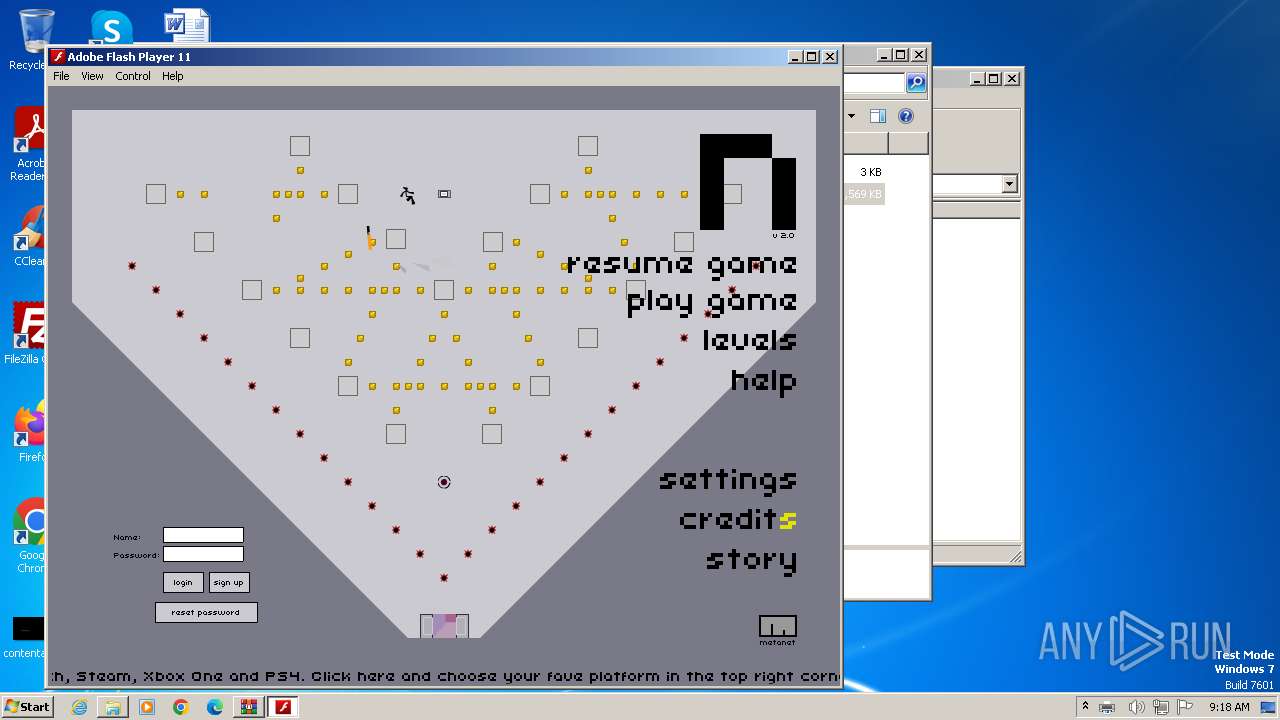The height and width of the screenshot is (720, 1280).
Task: Click the Password input field
Action: 203,554
